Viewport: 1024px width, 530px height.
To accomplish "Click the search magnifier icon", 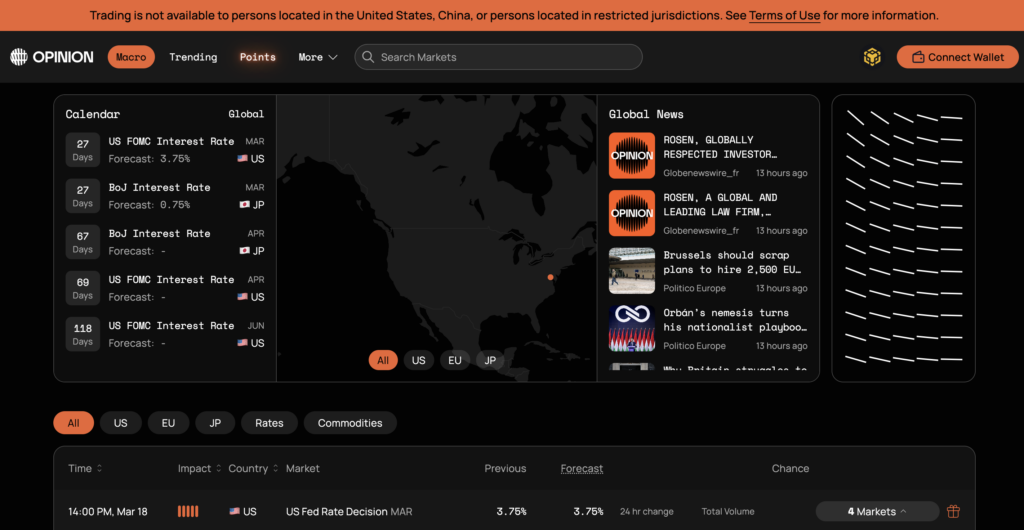I will coord(368,57).
